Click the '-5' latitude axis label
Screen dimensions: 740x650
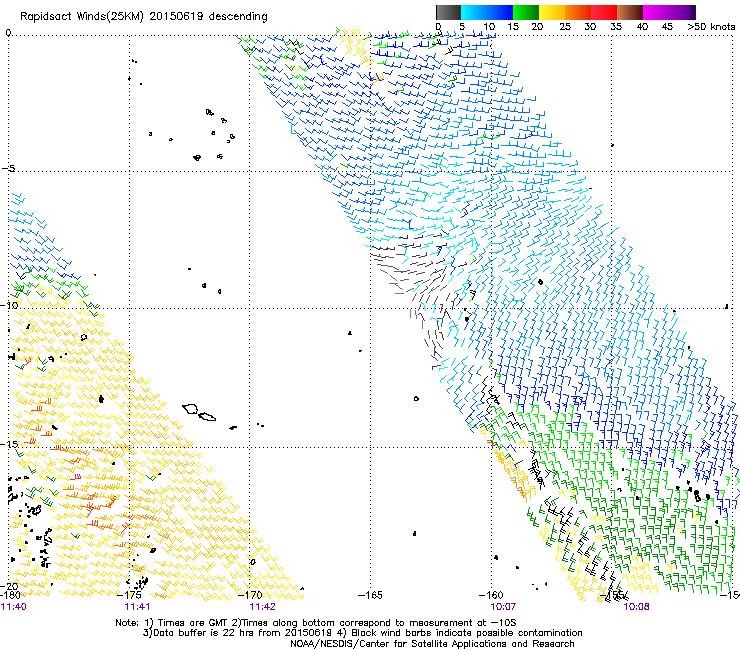point(8,168)
